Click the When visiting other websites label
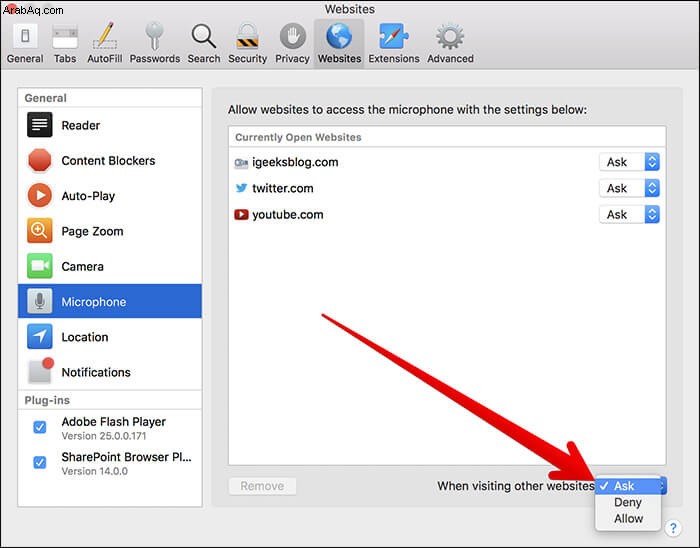 point(516,486)
